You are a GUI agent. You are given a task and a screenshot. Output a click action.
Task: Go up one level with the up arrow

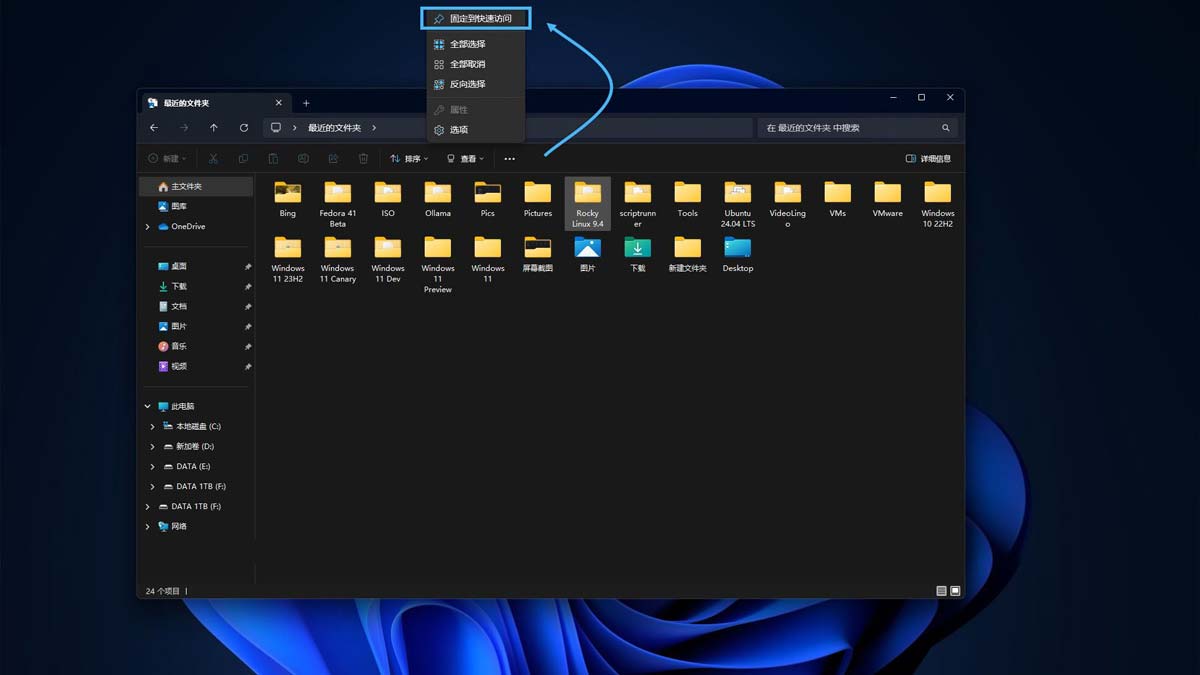pos(214,128)
